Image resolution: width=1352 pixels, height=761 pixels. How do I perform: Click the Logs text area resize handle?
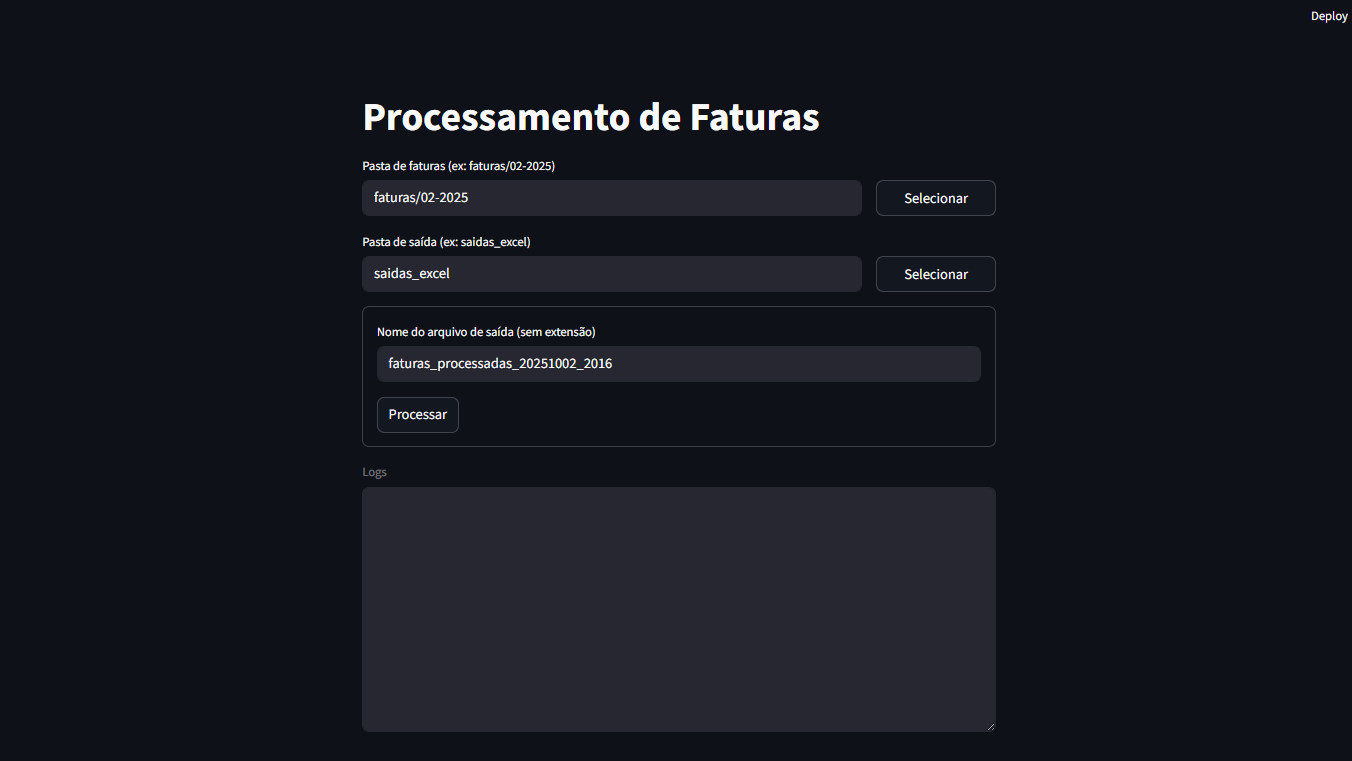[990, 726]
